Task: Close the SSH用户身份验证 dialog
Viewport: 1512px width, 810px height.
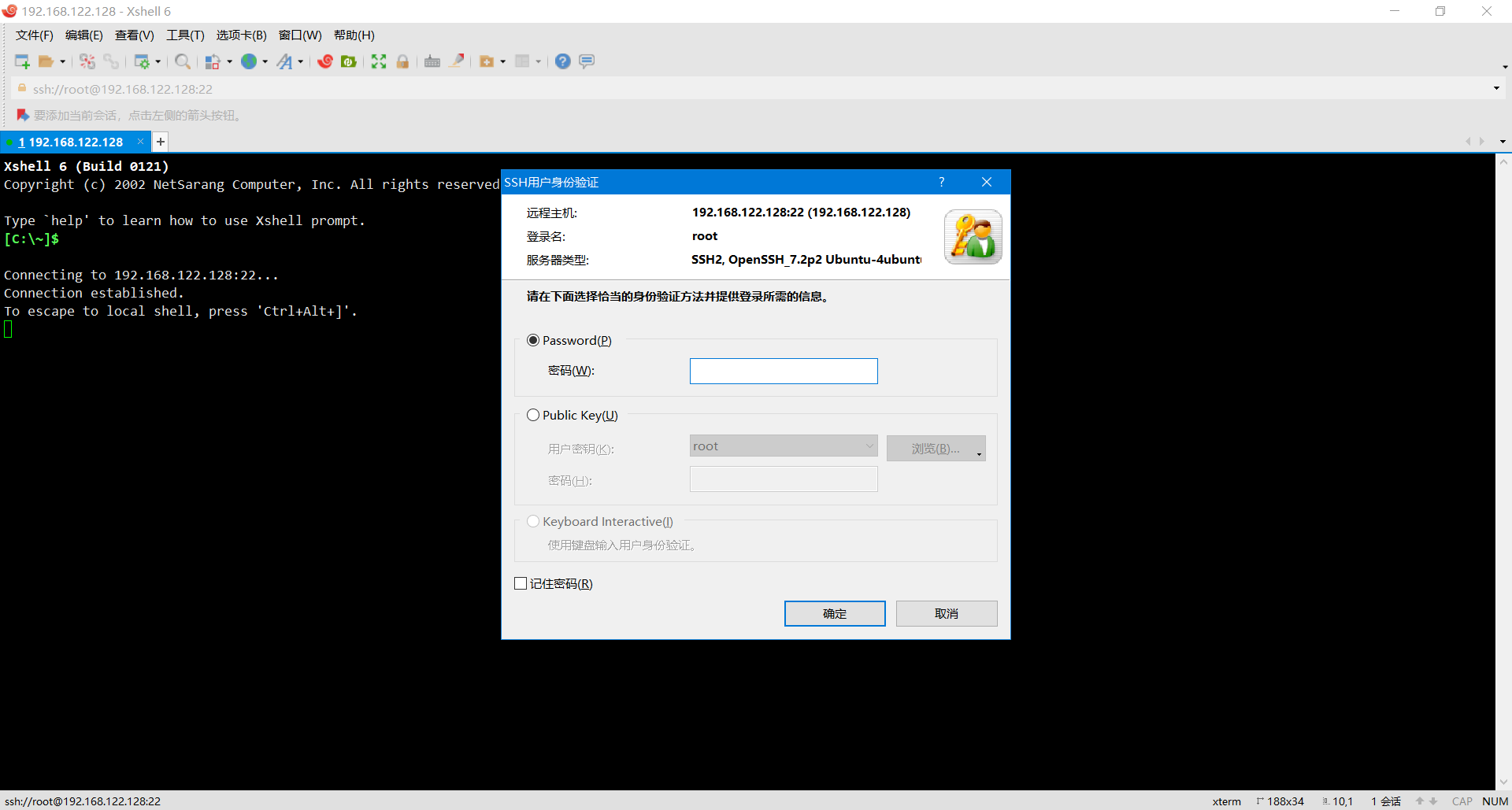Action: 987,182
